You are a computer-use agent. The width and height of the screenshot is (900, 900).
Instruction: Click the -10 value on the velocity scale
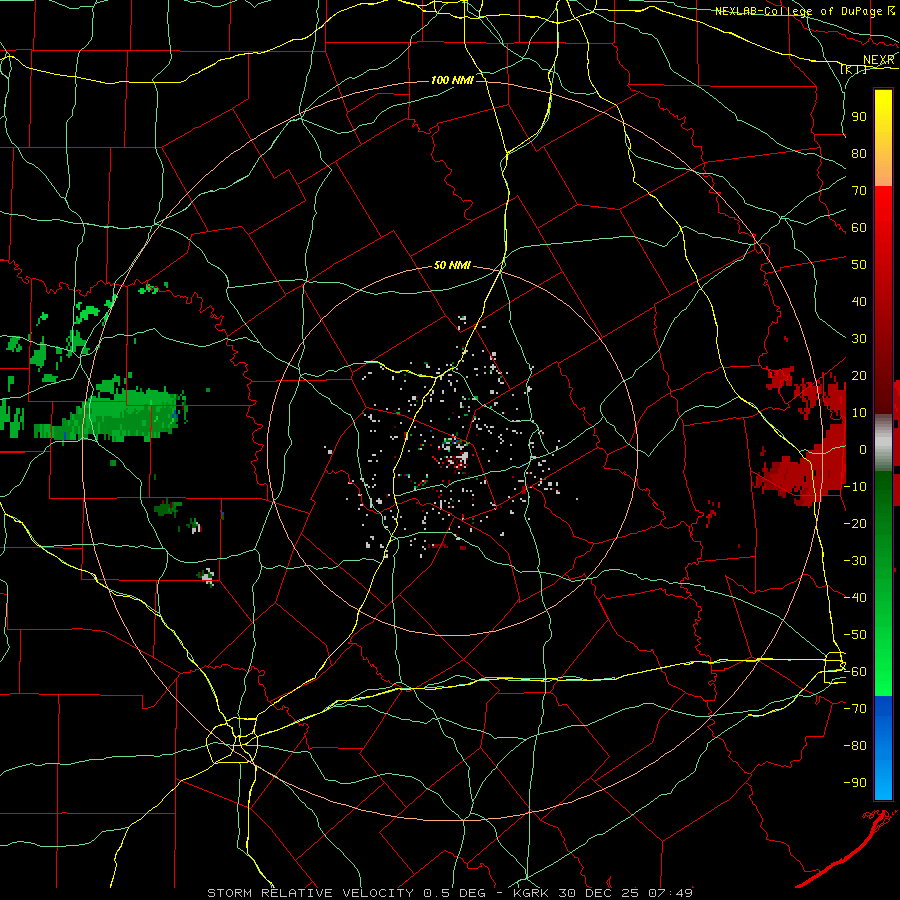pos(855,487)
